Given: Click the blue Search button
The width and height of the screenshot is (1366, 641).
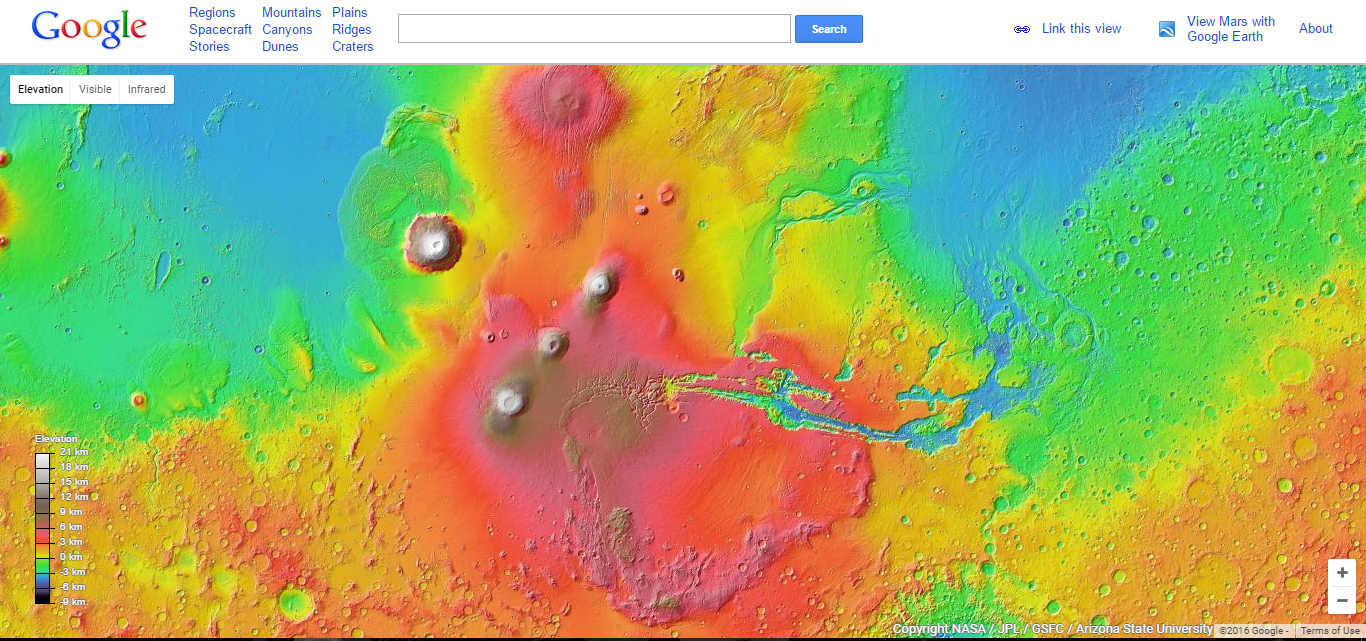Looking at the screenshot, I should (829, 29).
